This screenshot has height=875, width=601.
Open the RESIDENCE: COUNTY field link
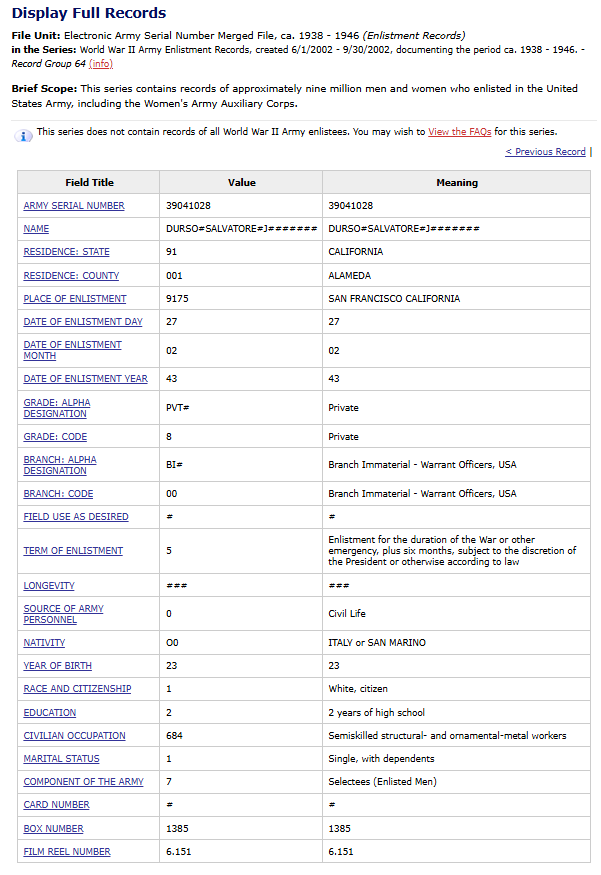pos(71,276)
